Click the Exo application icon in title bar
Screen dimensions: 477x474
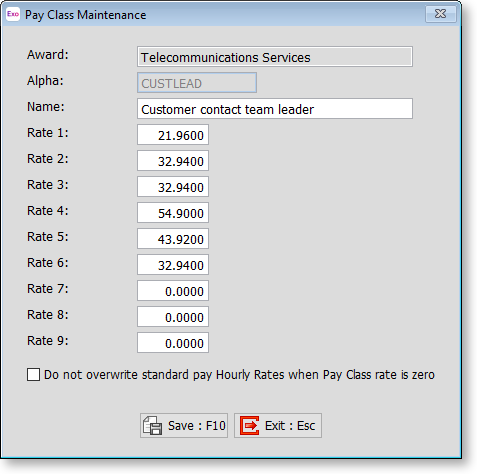13,14
